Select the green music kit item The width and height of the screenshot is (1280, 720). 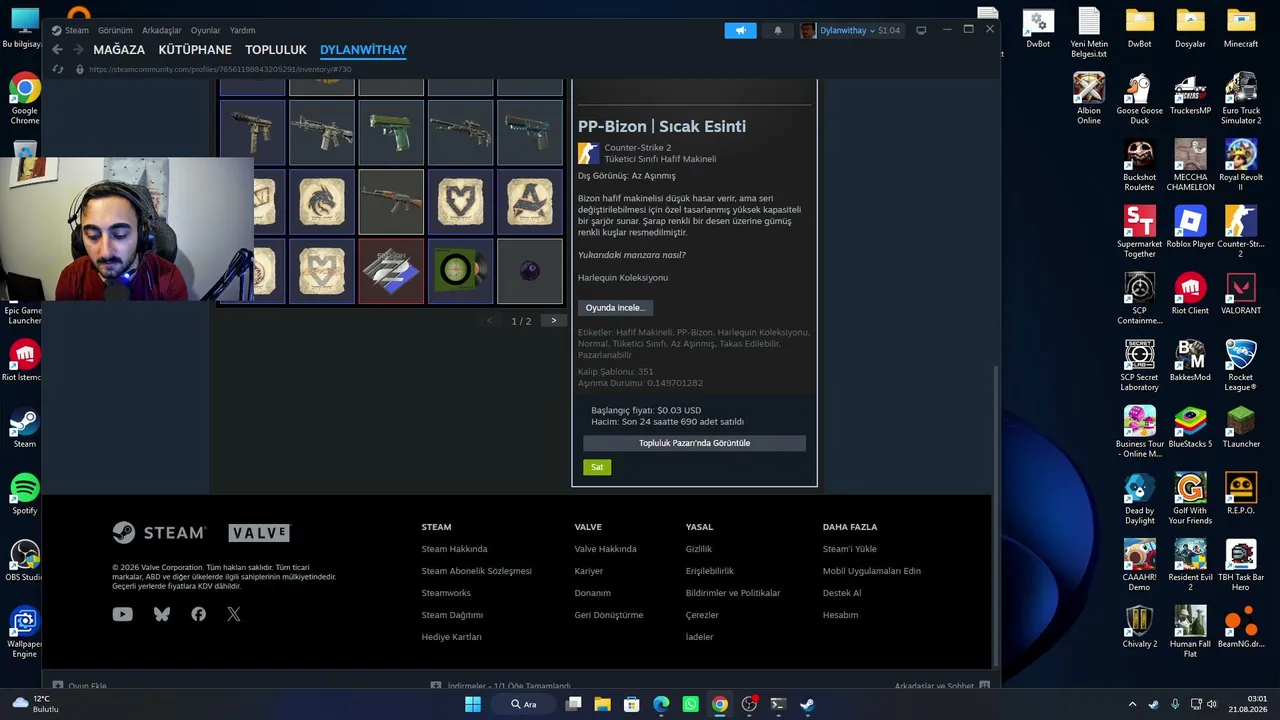[x=460, y=271]
